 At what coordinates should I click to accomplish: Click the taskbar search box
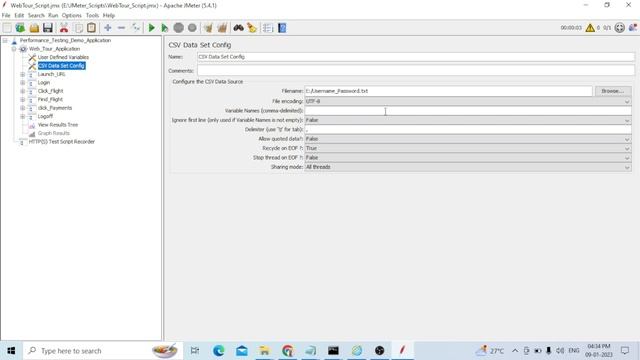point(102,351)
